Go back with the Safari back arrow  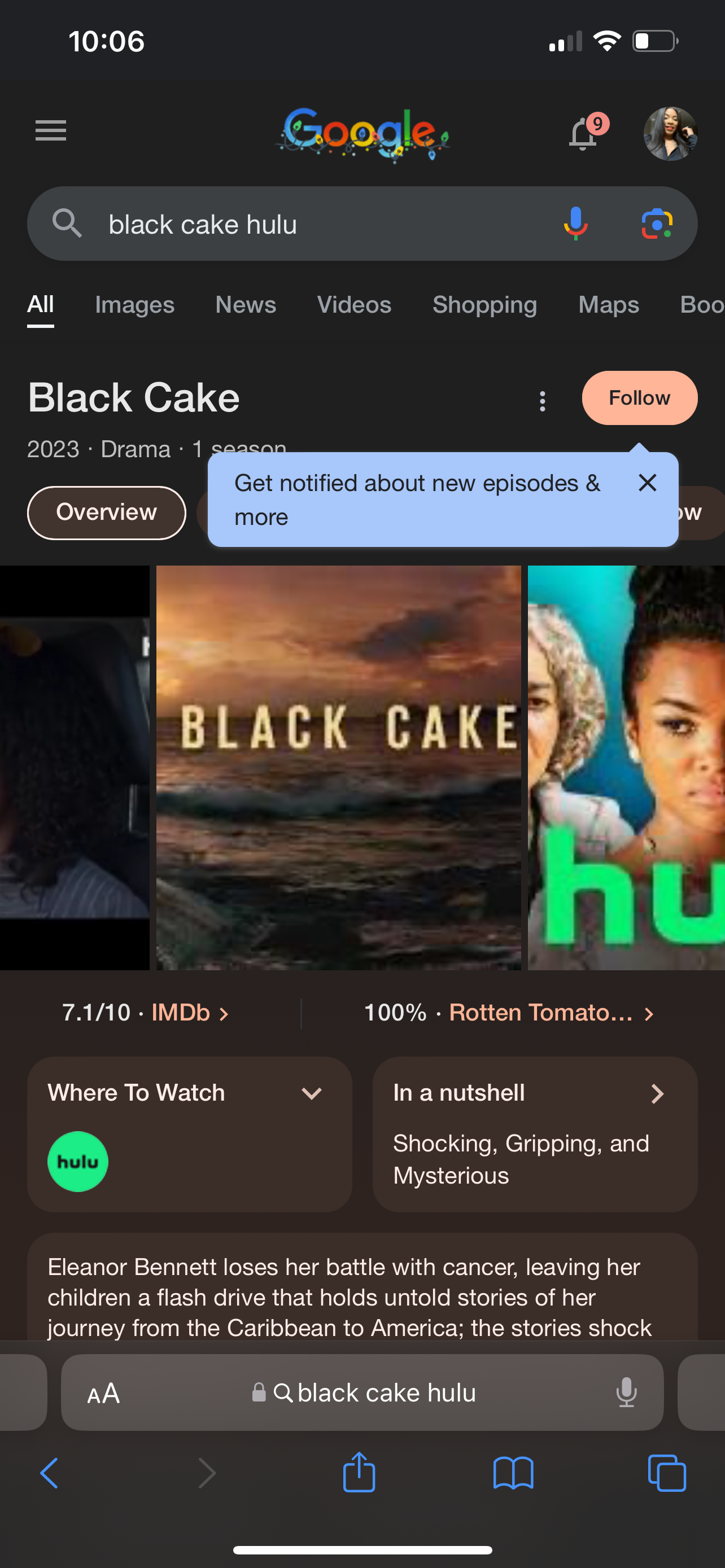[x=49, y=1473]
